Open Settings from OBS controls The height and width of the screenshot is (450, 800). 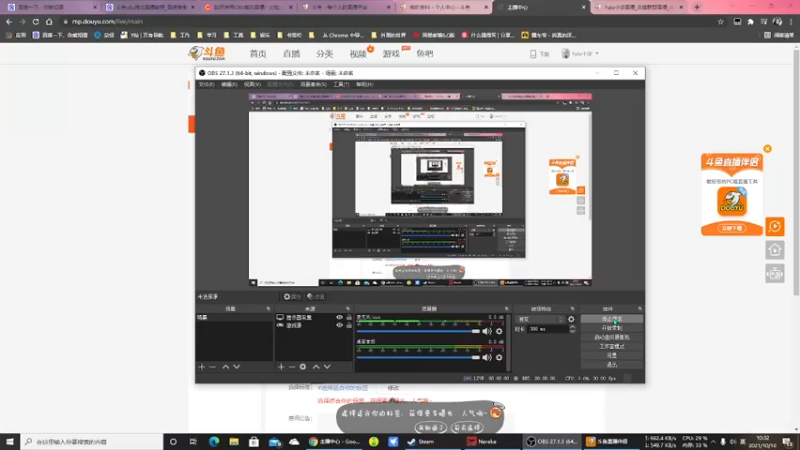click(x=612, y=356)
